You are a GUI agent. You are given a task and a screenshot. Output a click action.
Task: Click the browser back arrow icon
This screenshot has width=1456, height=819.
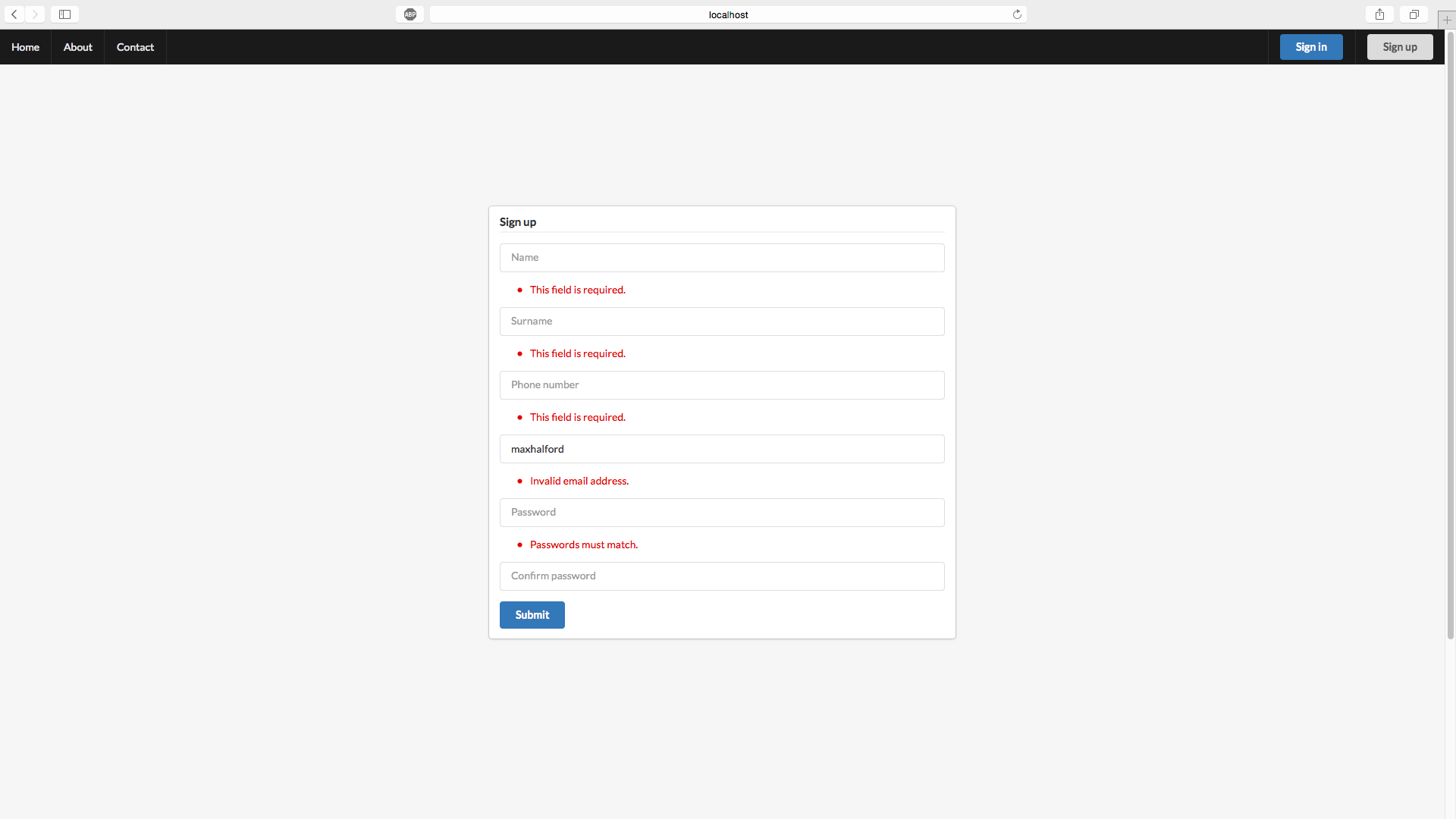click(14, 14)
